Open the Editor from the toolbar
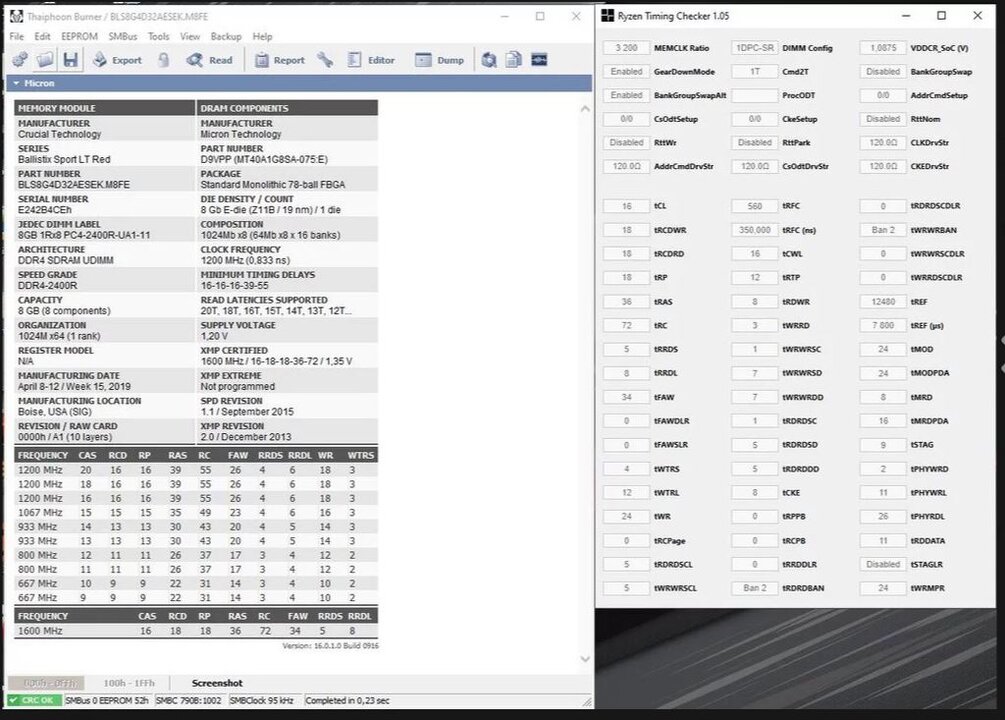 (x=371, y=60)
